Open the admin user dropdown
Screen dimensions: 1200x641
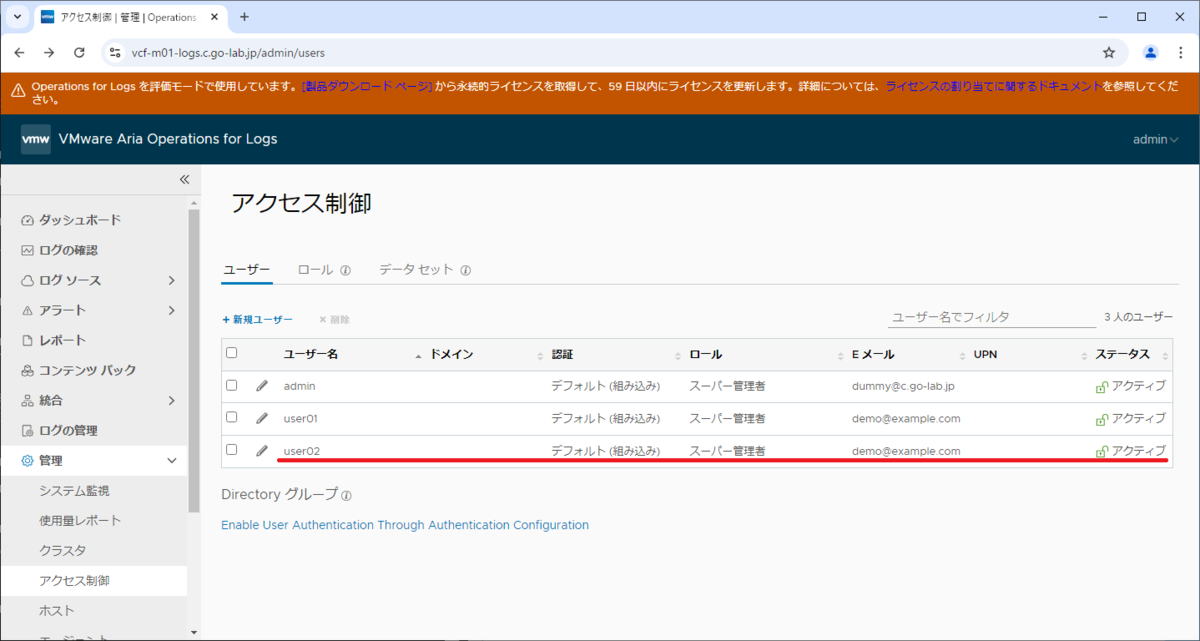coord(1155,139)
